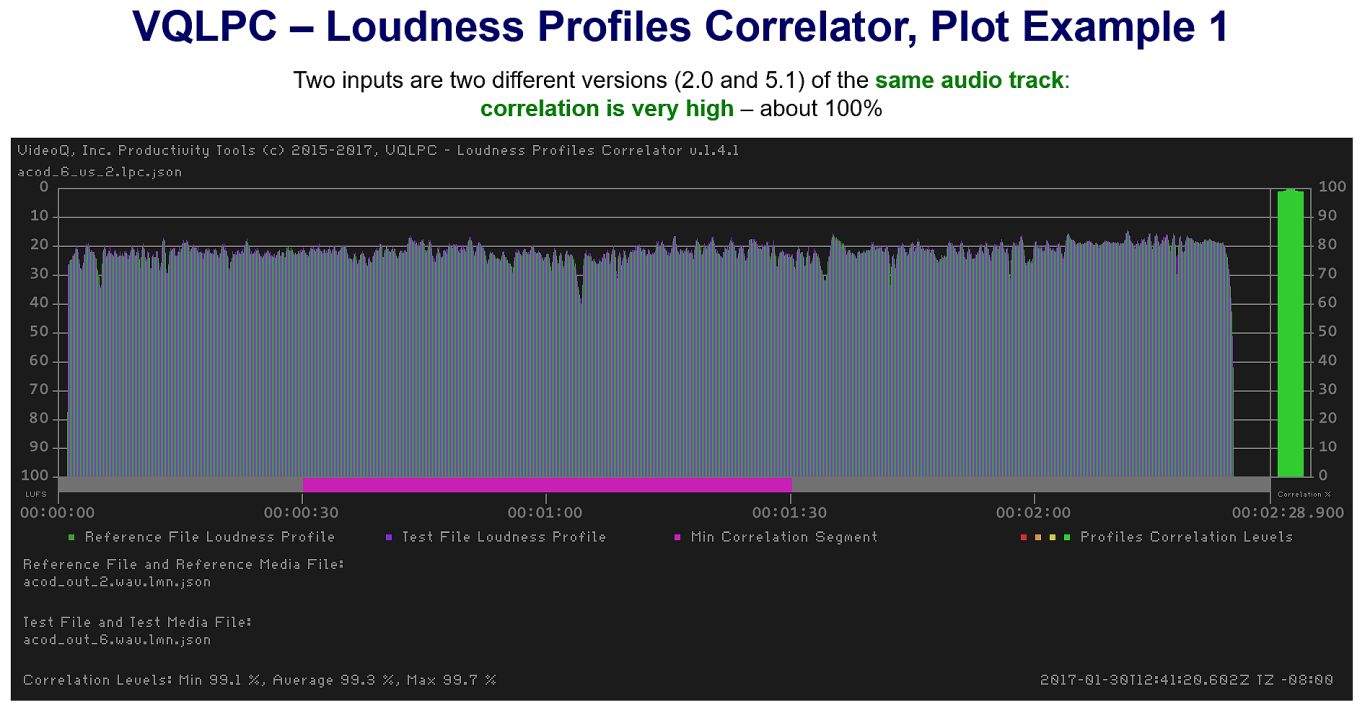Click the 00:01:00 timeline label
This screenshot has width=1360, height=710.
tap(546, 512)
